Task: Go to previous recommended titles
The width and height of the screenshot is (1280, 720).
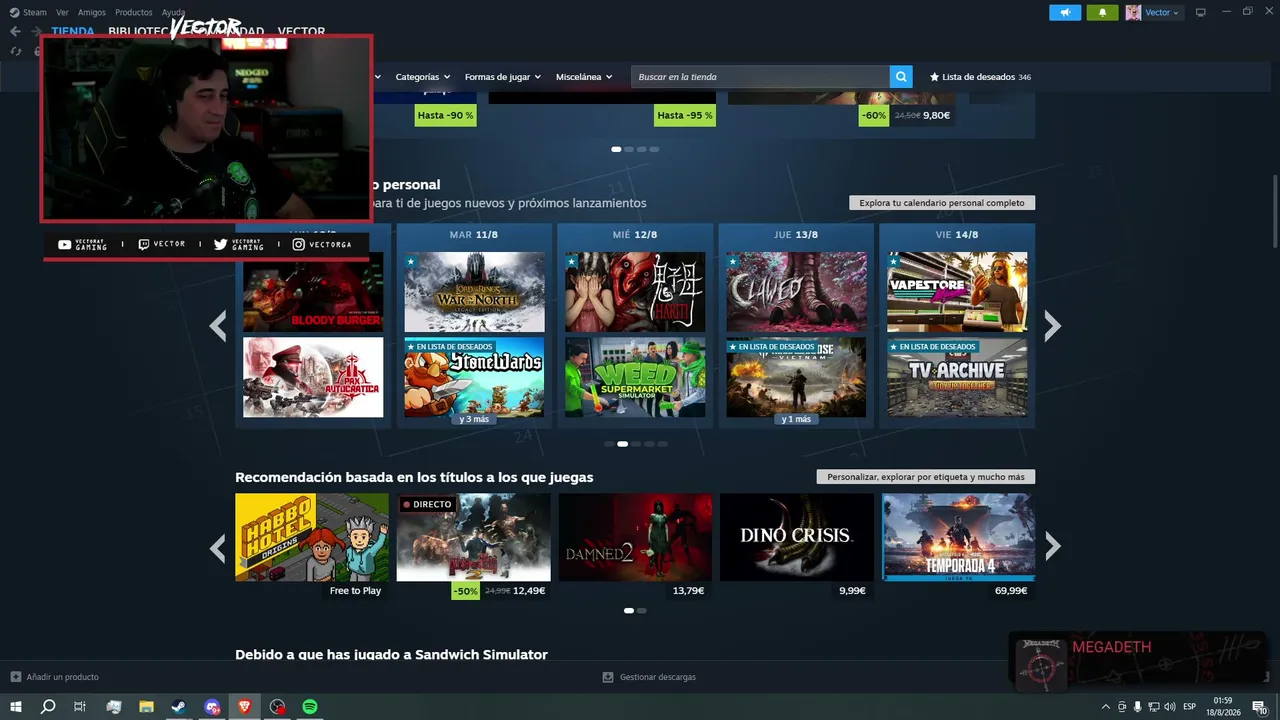Action: pyautogui.click(x=218, y=547)
